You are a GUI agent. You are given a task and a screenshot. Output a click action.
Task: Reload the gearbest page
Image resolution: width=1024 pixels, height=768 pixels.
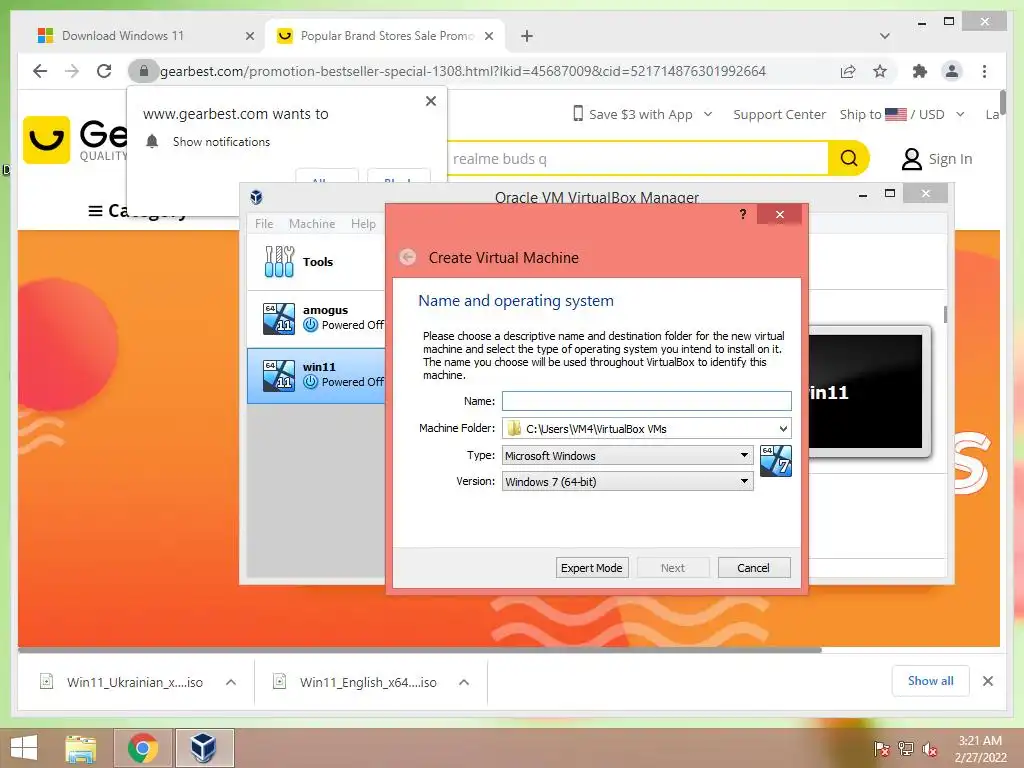click(104, 71)
